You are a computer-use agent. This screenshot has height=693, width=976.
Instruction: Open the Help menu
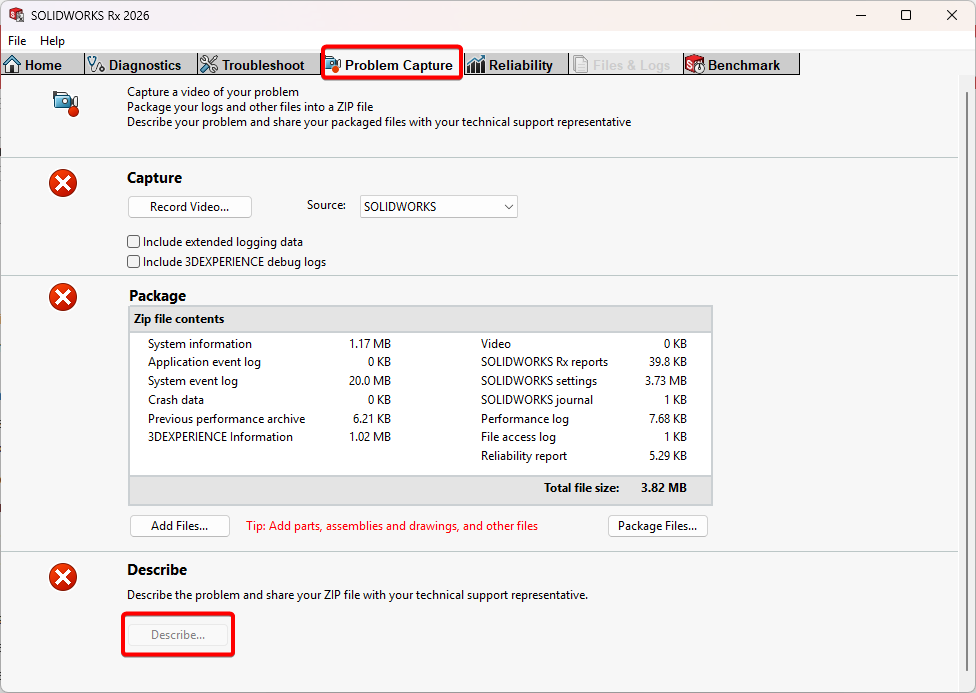52,40
